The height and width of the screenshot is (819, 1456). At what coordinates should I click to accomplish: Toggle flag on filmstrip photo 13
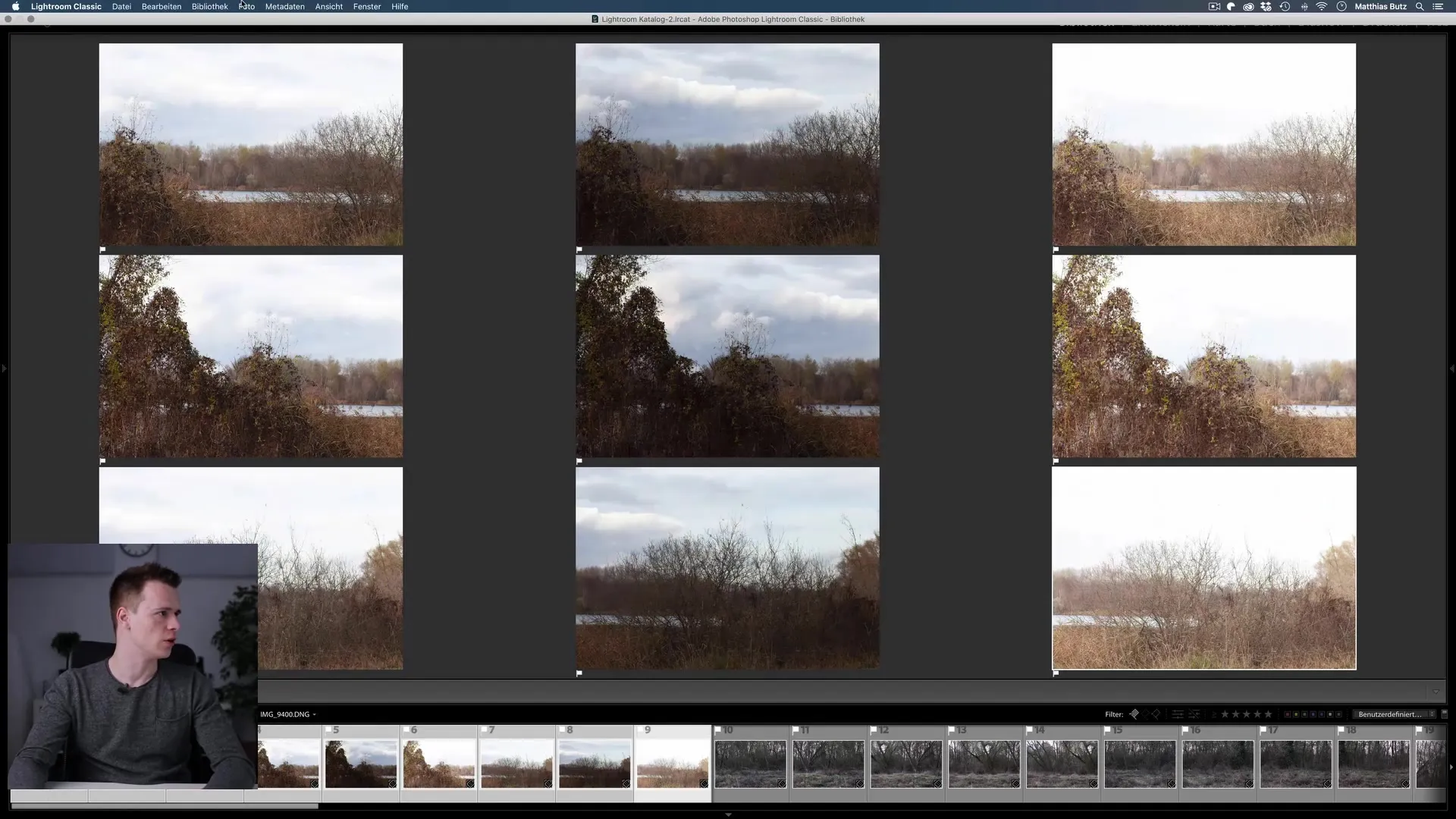pyautogui.click(x=952, y=730)
